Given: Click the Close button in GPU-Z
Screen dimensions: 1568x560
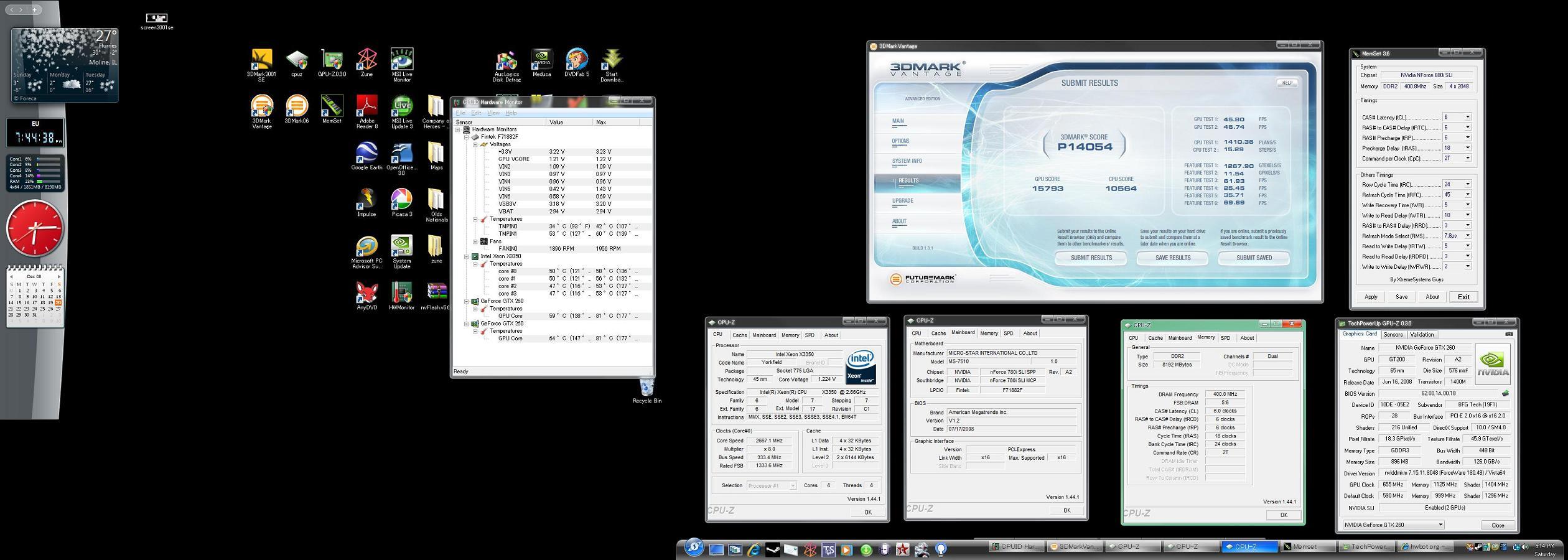Looking at the screenshot, I should coord(1498,525).
